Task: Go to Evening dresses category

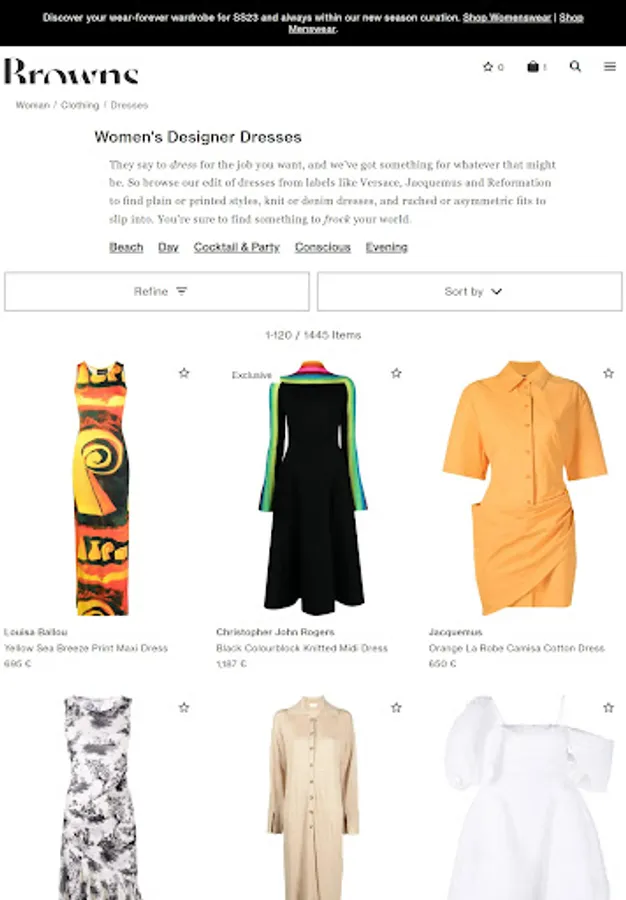Action: pyautogui.click(x=387, y=247)
